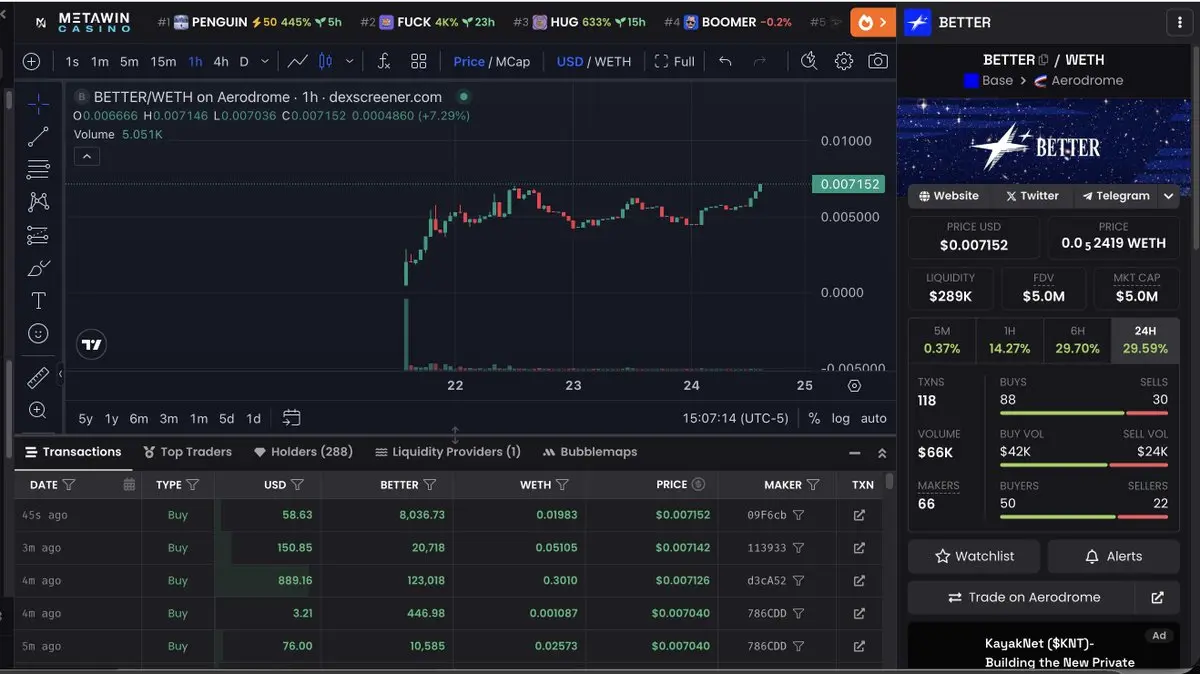The height and width of the screenshot is (674, 1200).
Task: Select the text annotation tool
Action: [38, 301]
